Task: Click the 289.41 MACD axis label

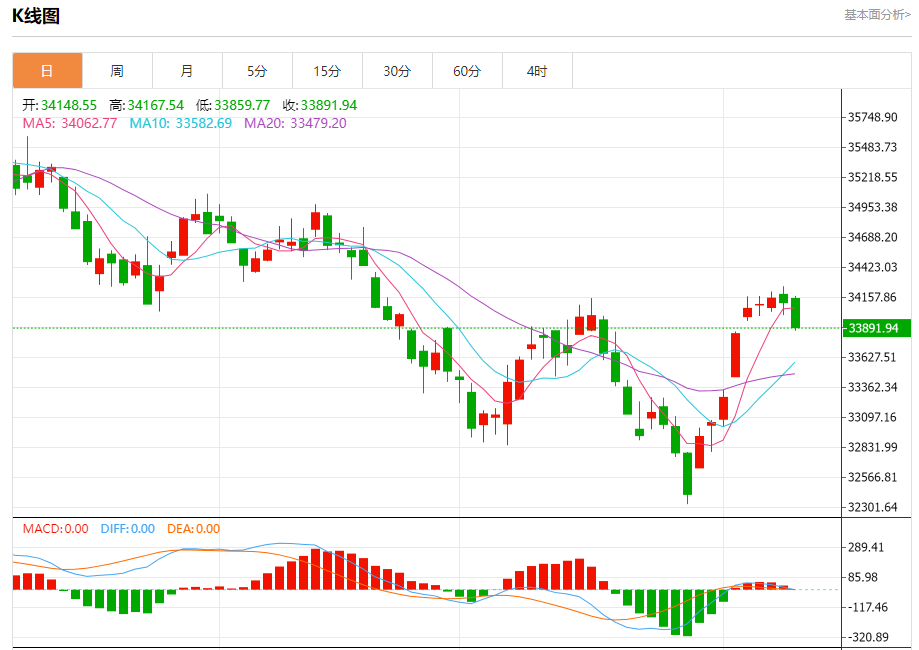Action: (x=866, y=547)
